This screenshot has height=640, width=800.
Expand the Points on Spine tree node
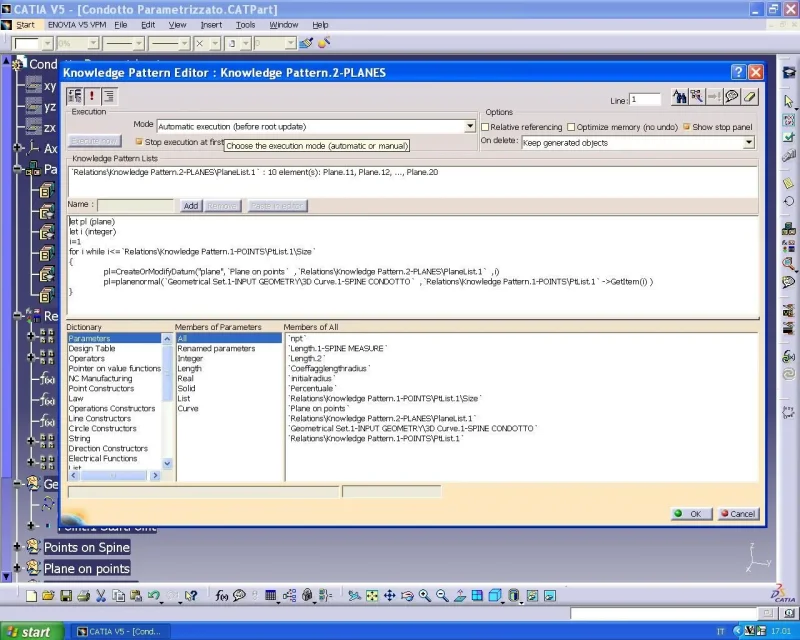tap(17, 547)
